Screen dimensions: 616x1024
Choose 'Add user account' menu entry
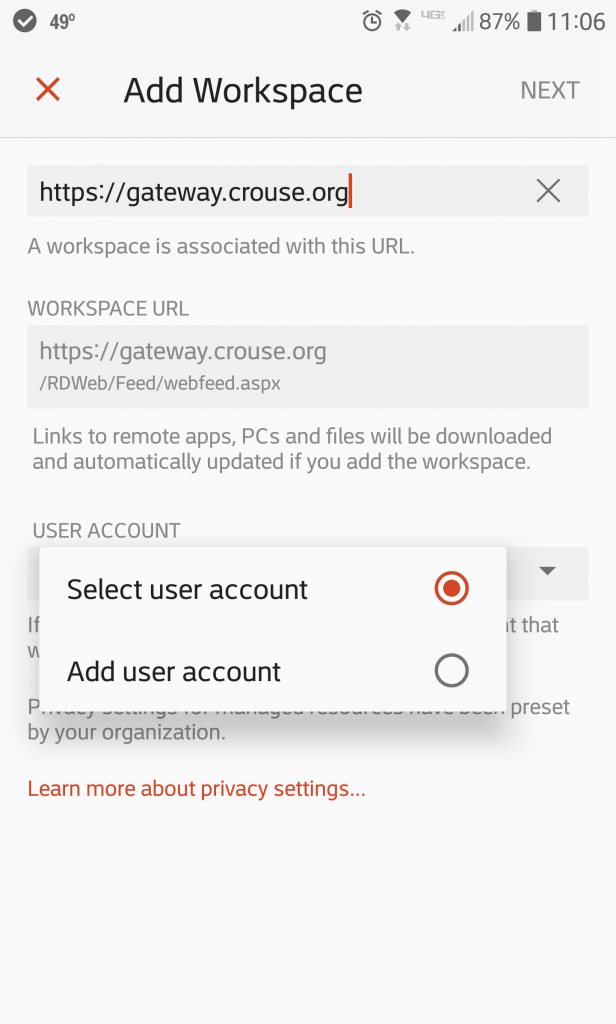272,671
